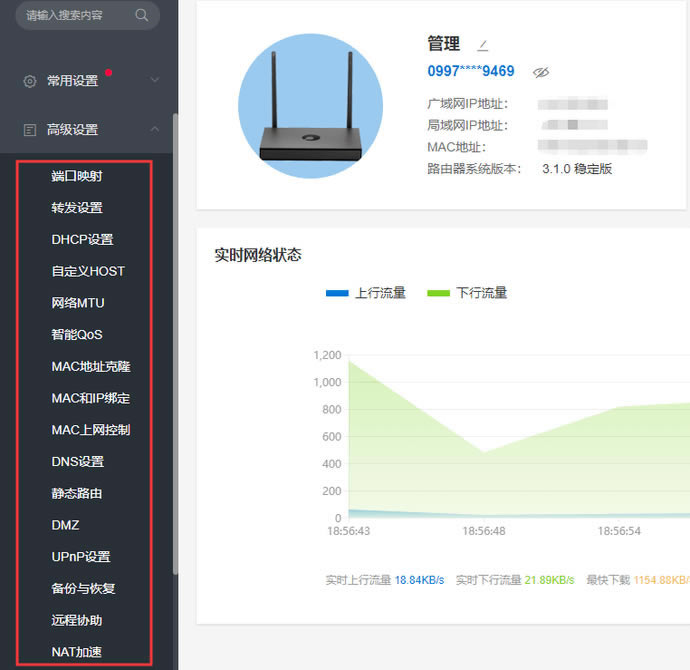The width and height of the screenshot is (690, 670).
Task: Click the pencil edit icon beside 管理
Action: [x=483, y=45]
